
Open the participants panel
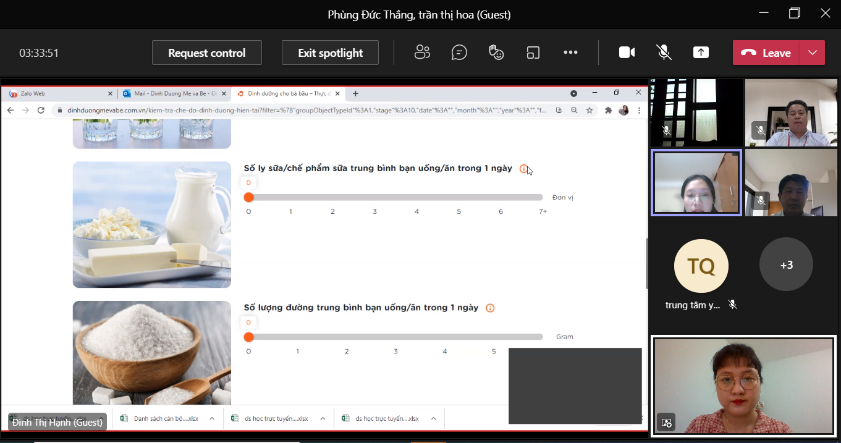tap(422, 52)
